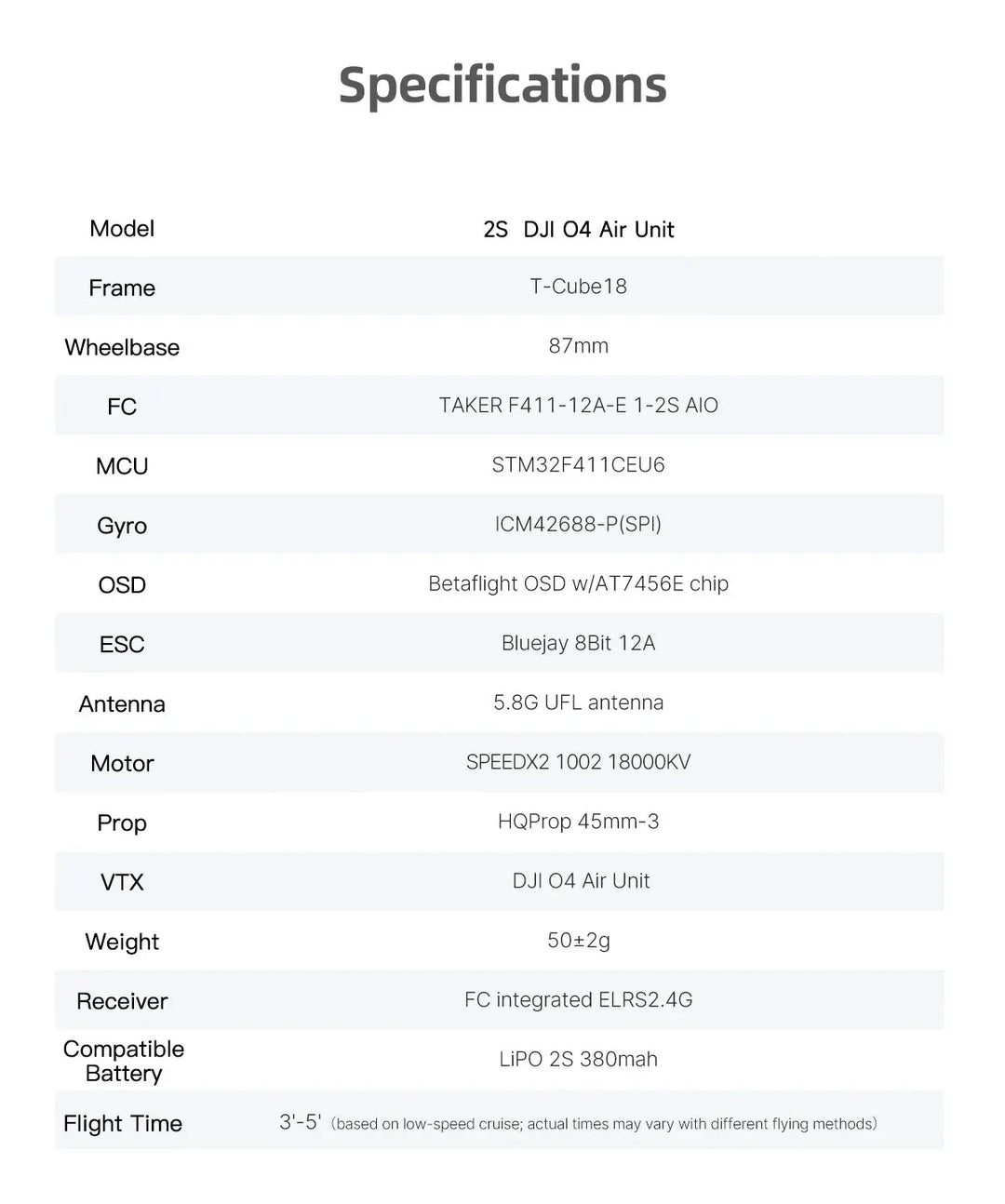Viewport: 1005px width, 1204px height.
Task: Click the 5.8G UFL antenna value
Action: (578, 703)
